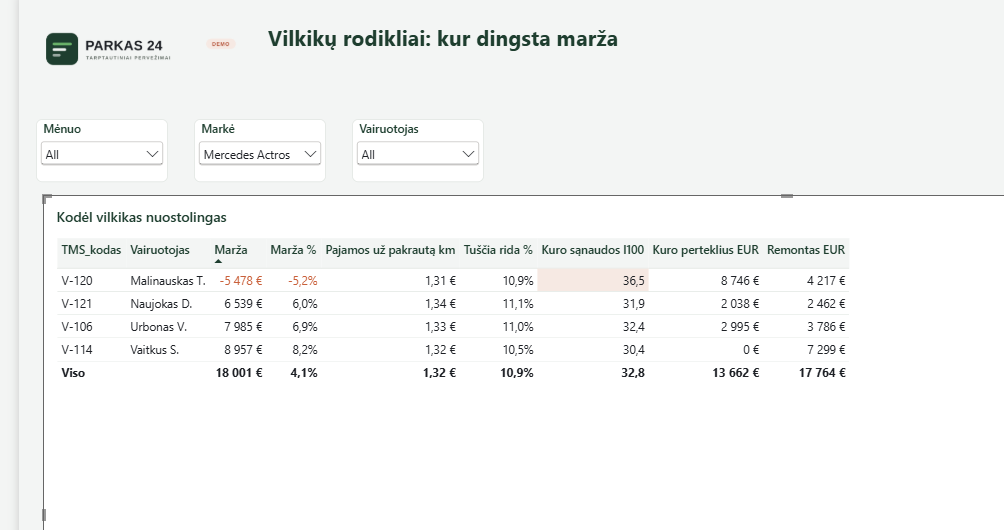Select the V-121 row code cell
Image resolution: width=1004 pixels, height=530 pixels.
pos(77,303)
